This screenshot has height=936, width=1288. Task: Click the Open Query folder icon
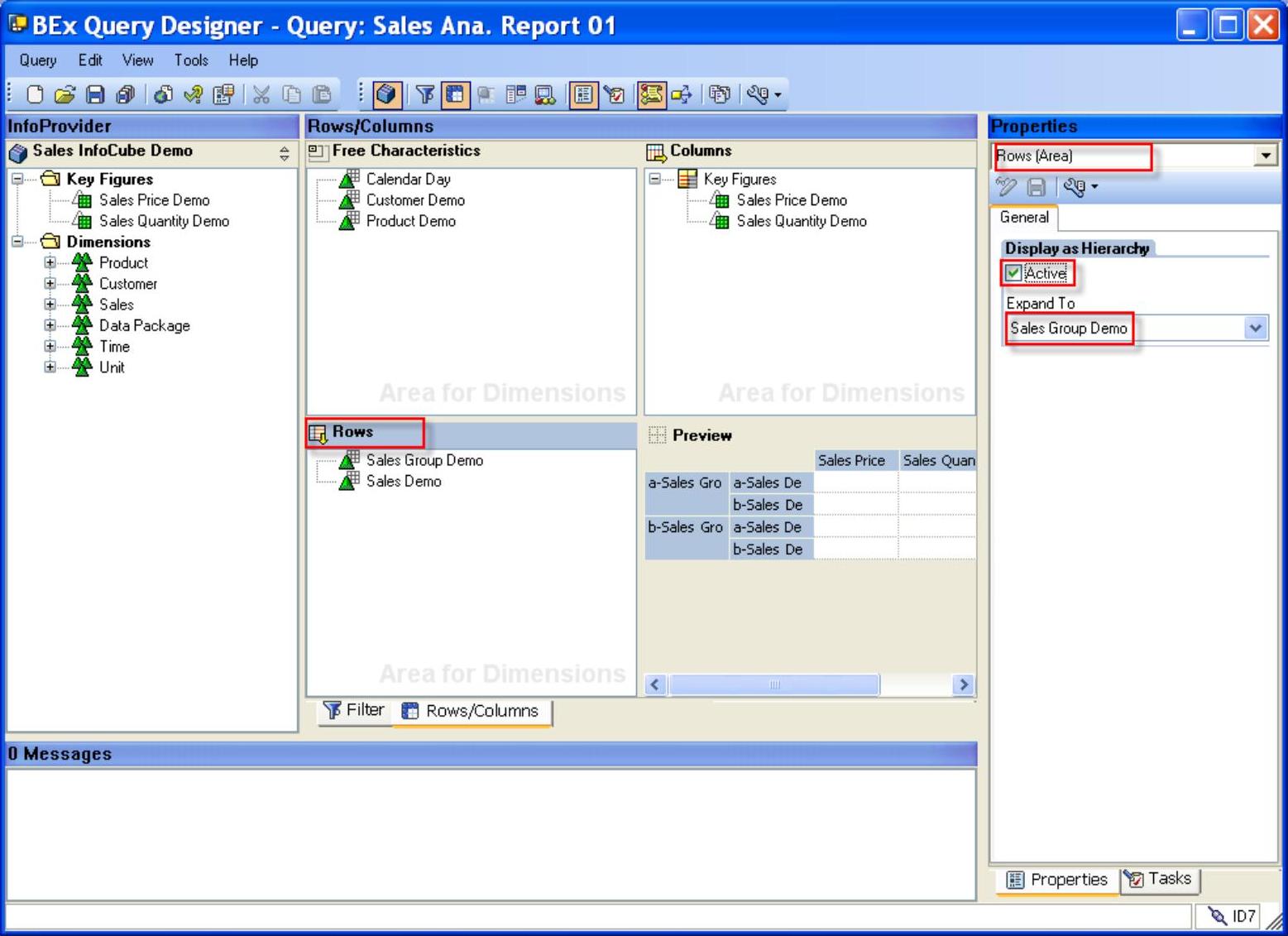click(x=65, y=94)
